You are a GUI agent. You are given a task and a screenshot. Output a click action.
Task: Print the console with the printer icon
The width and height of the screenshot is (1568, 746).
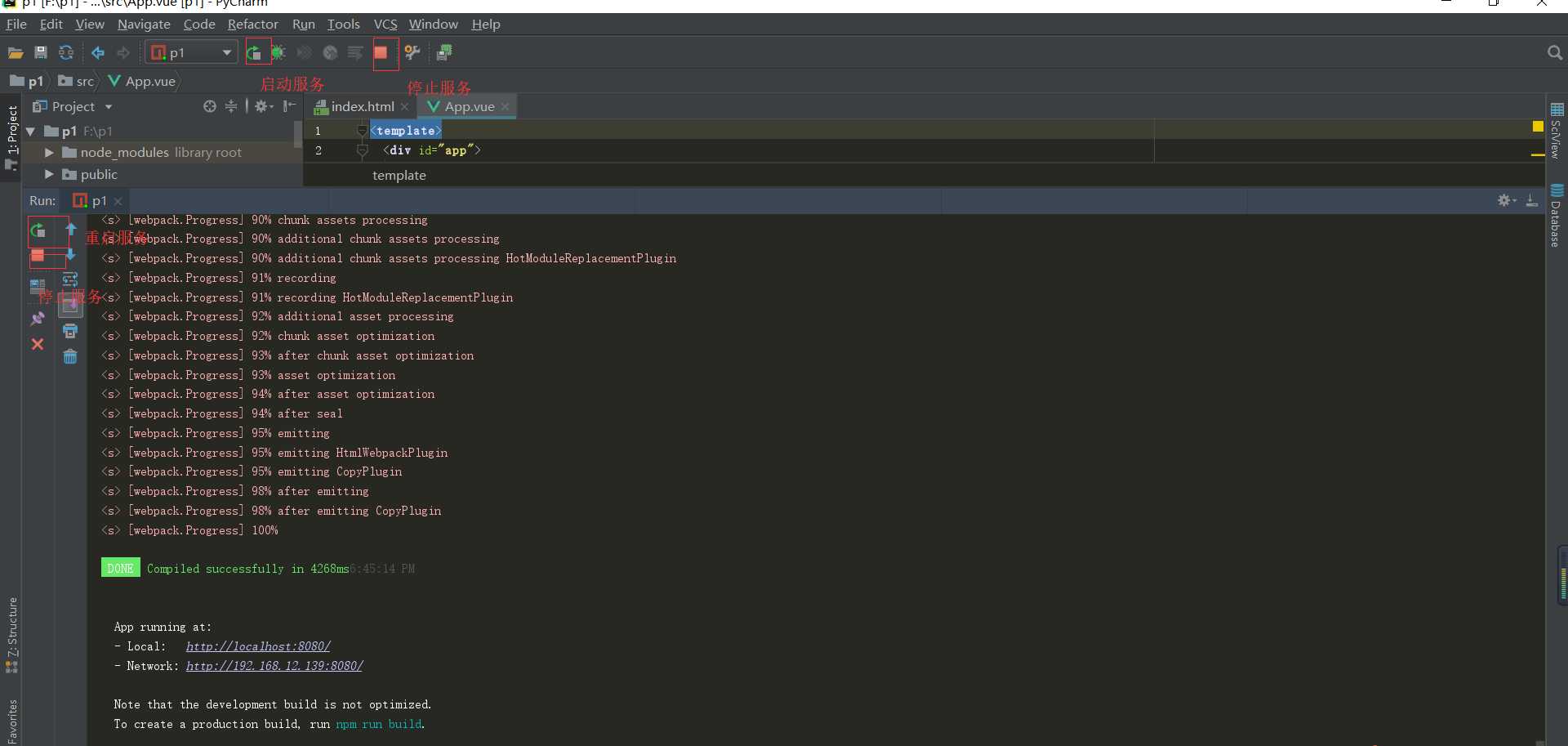pyautogui.click(x=70, y=331)
